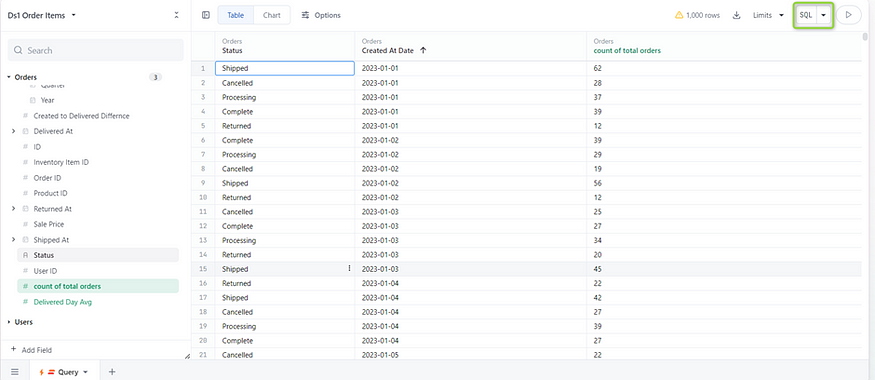Open the Query tab
This screenshot has height=380, width=875.
[64, 372]
